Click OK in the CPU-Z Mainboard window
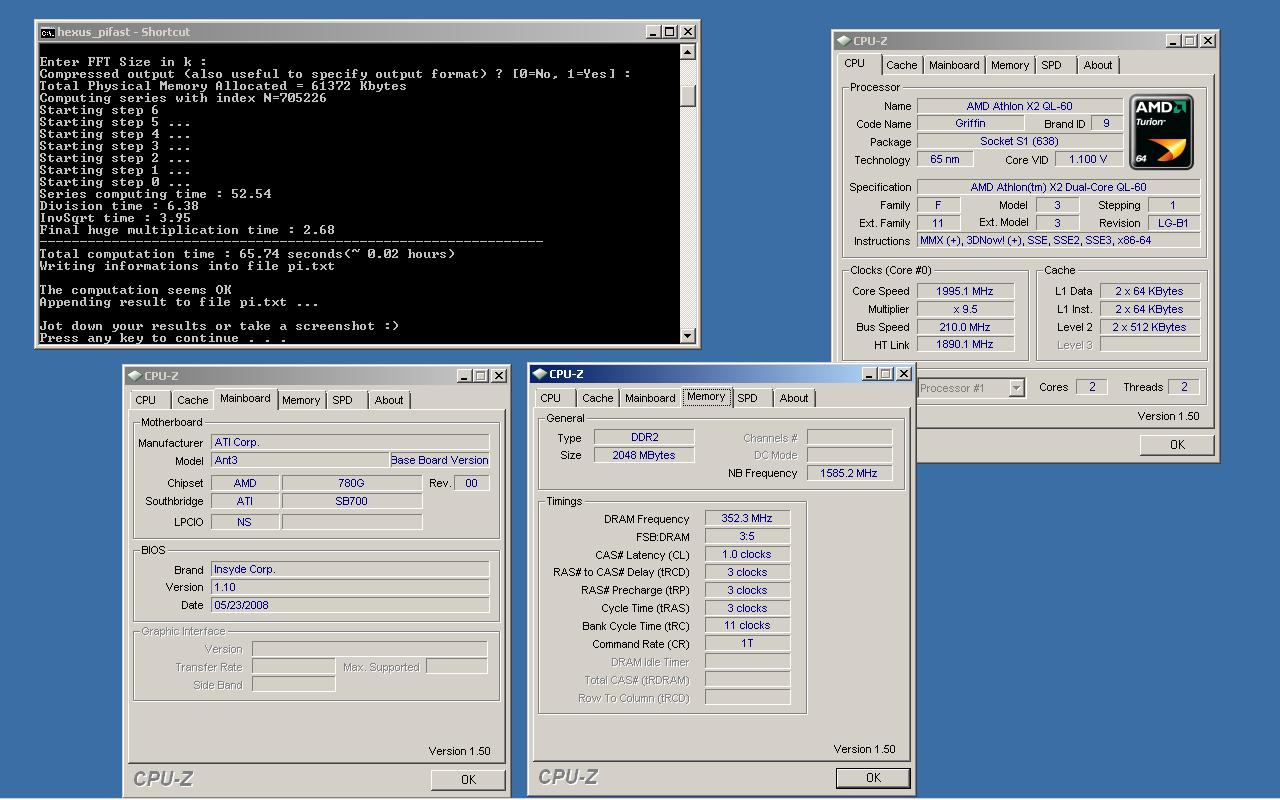 (x=468, y=779)
